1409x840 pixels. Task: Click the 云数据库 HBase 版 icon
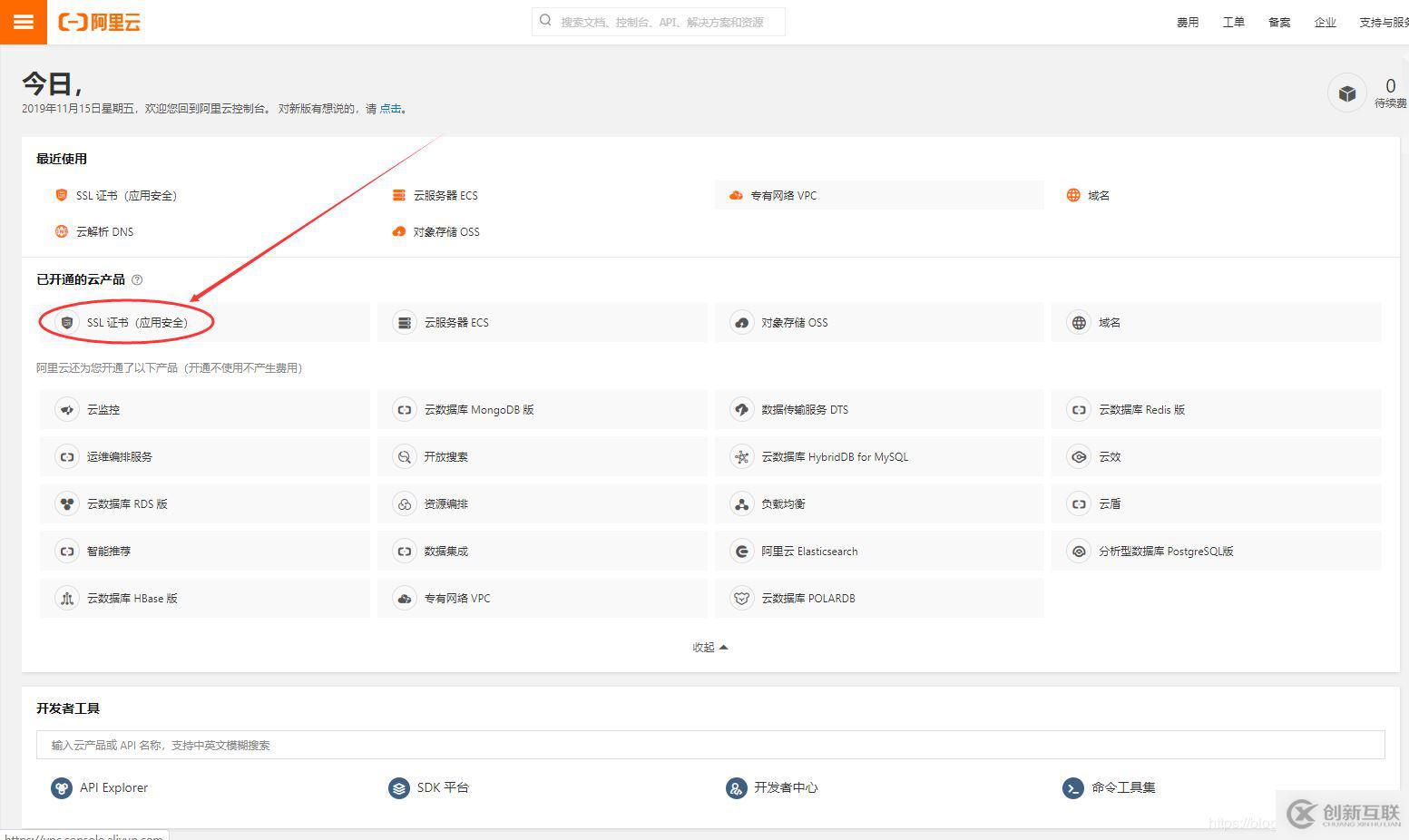[67, 599]
